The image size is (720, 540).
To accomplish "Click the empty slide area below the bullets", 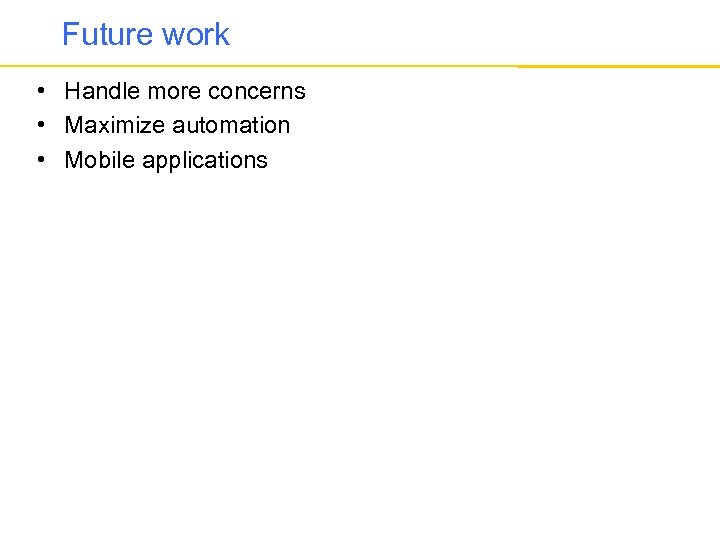I will [360, 349].
